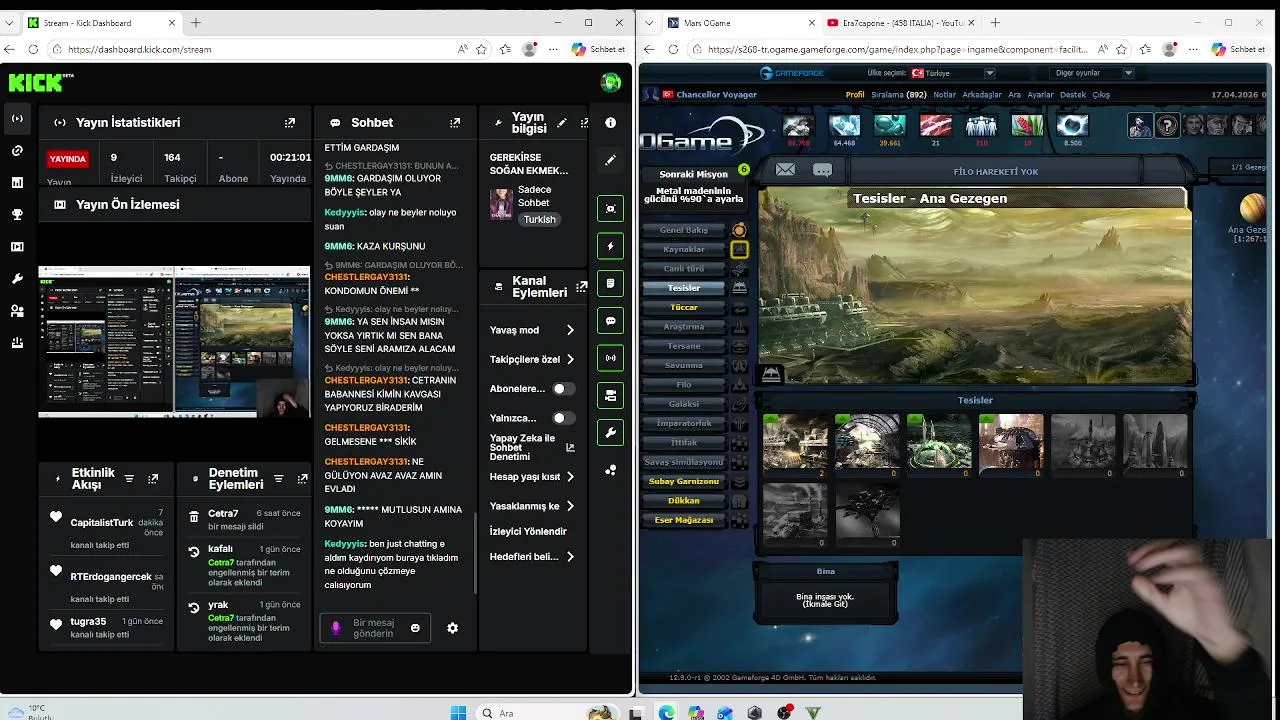Click Sıralama (892) link
The height and width of the screenshot is (720, 1280).
[899, 95]
